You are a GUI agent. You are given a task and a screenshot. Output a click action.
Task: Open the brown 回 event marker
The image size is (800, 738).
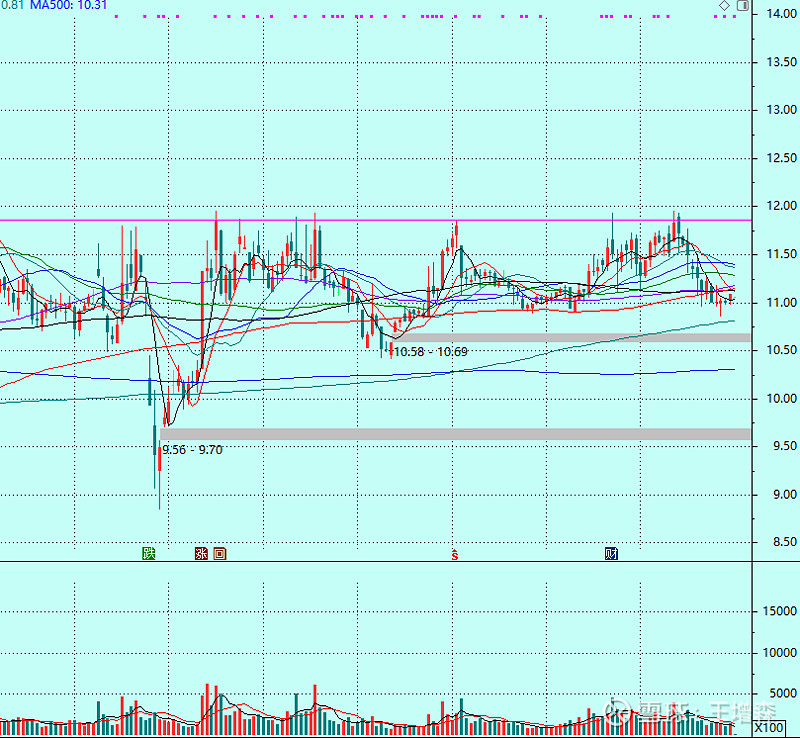click(220, 553)
